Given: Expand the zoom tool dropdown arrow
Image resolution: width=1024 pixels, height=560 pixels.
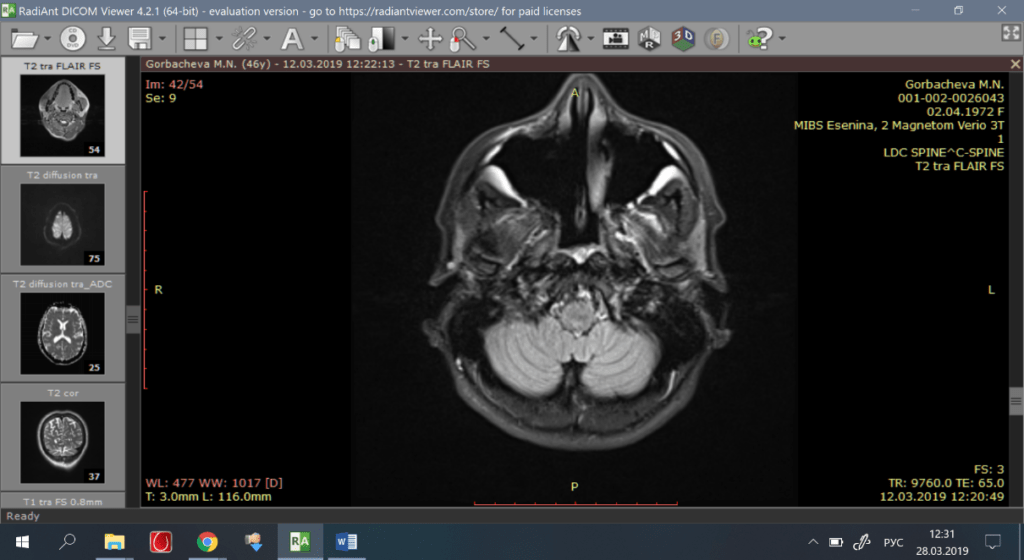Looking at the screenshot, I should 486,39.
